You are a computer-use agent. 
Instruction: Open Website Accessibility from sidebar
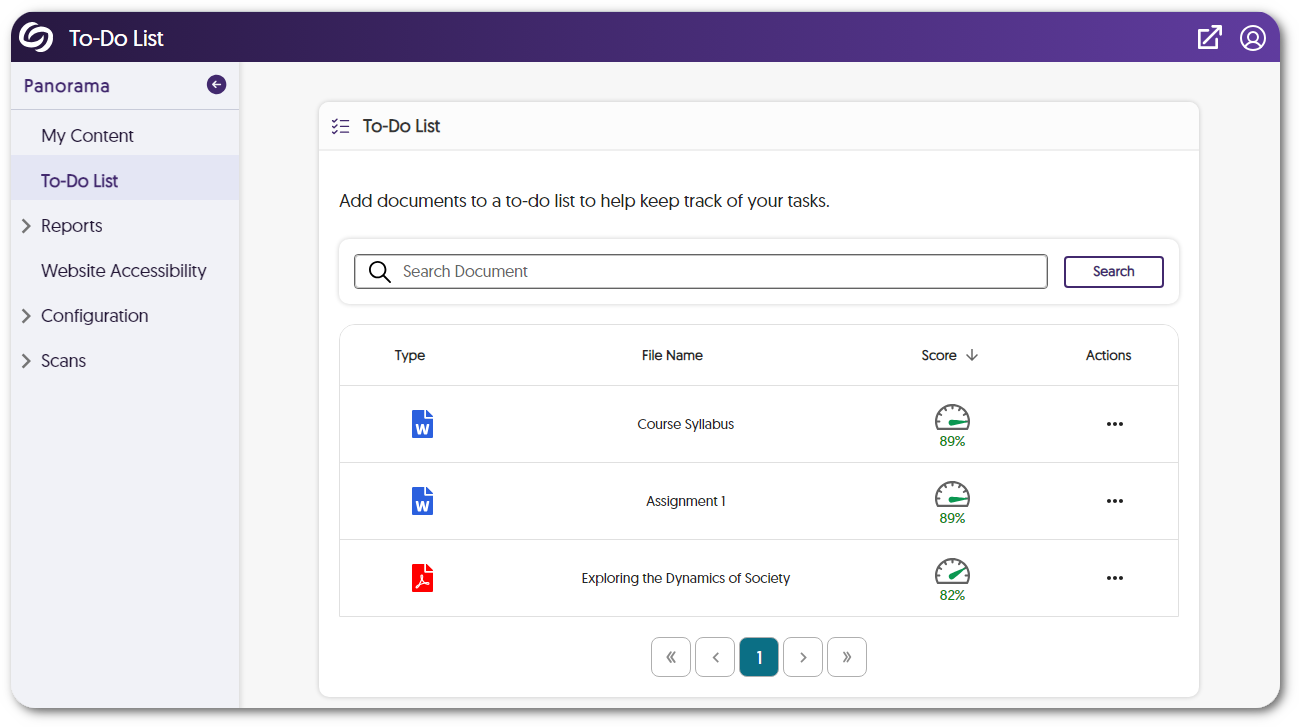click(x=123, y=271)
